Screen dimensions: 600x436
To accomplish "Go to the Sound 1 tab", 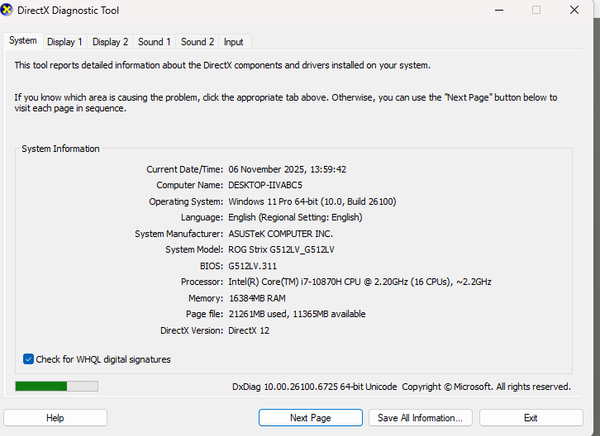I will (154, 42).
